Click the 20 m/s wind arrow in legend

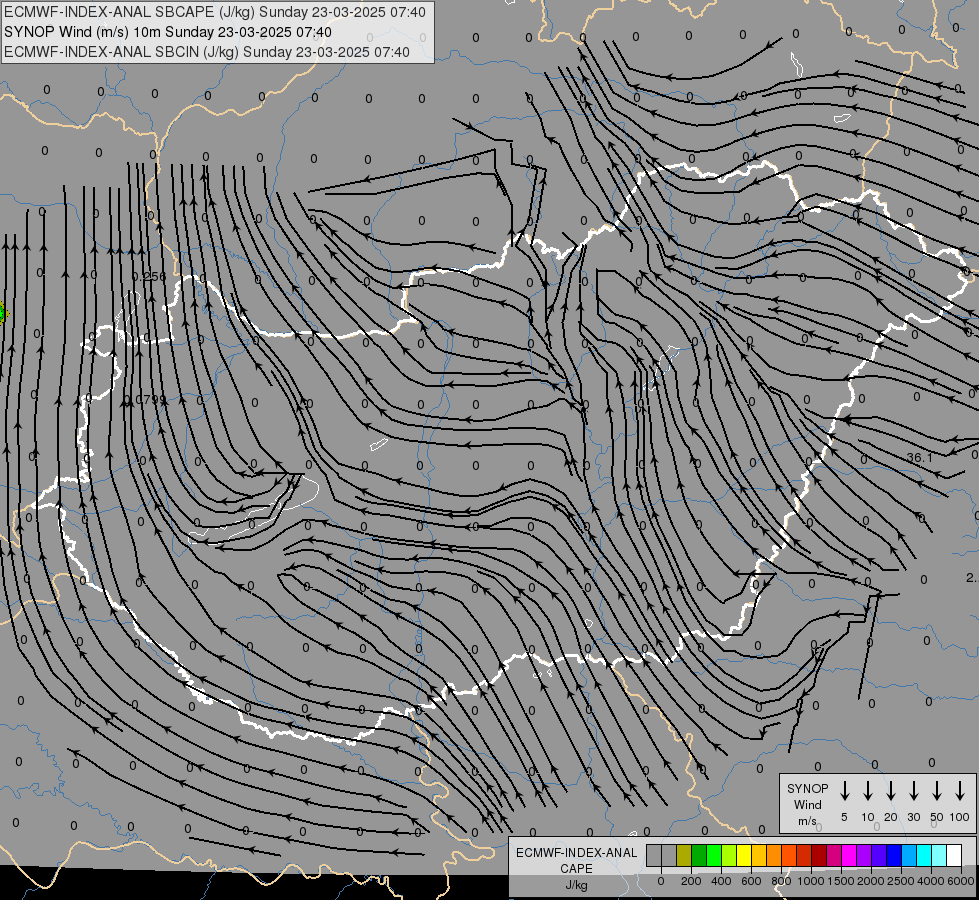(x=891, y=790)
